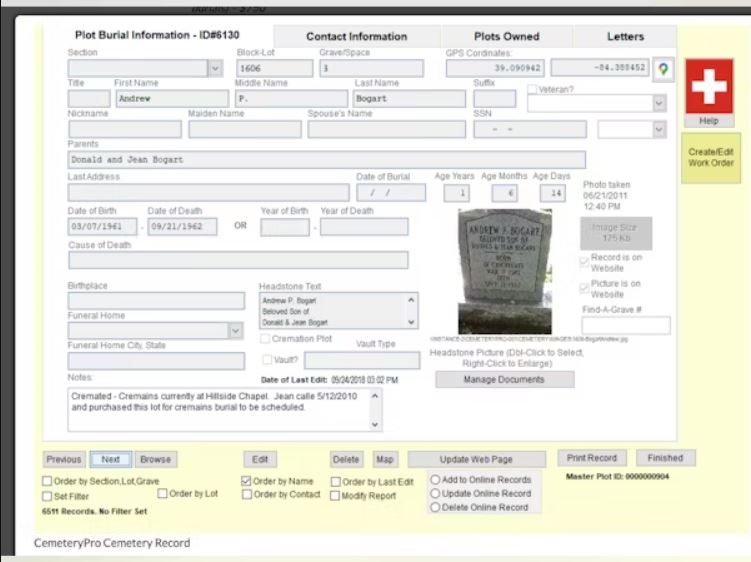Click the Block-Lot field showing 1606
The image size is (751, 562).
click(274, 69)
